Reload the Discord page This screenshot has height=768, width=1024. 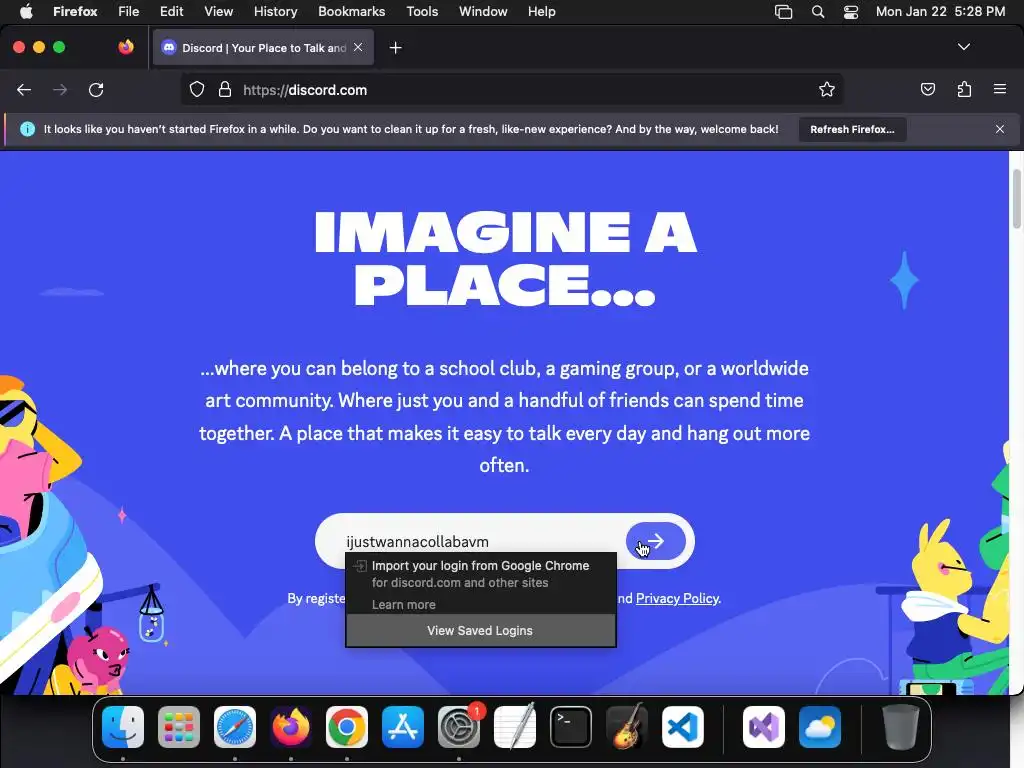[x=96, y=90]
